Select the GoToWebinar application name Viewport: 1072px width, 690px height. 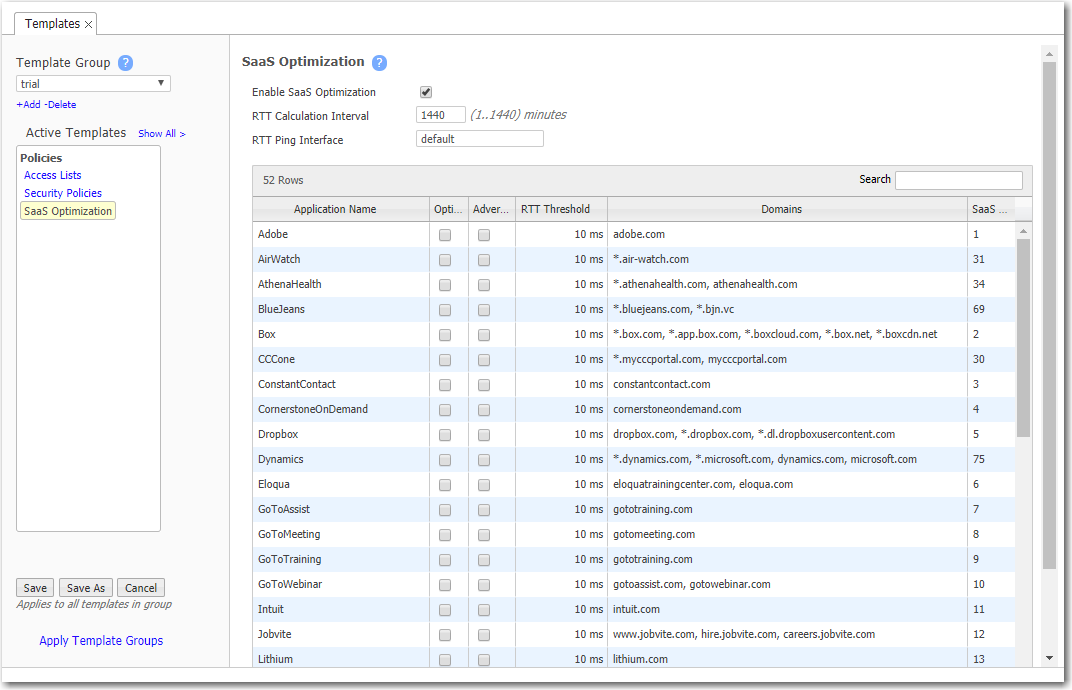tap(290, 584)
